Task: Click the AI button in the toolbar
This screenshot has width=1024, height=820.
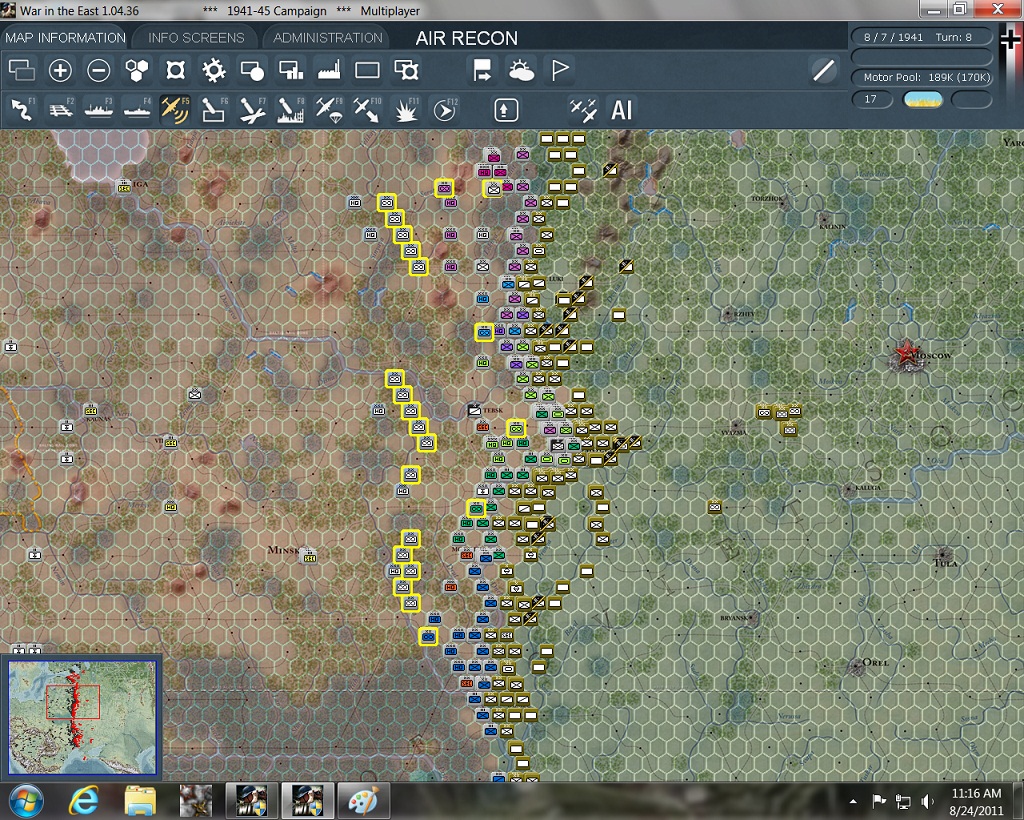Action: coord(621,110)
